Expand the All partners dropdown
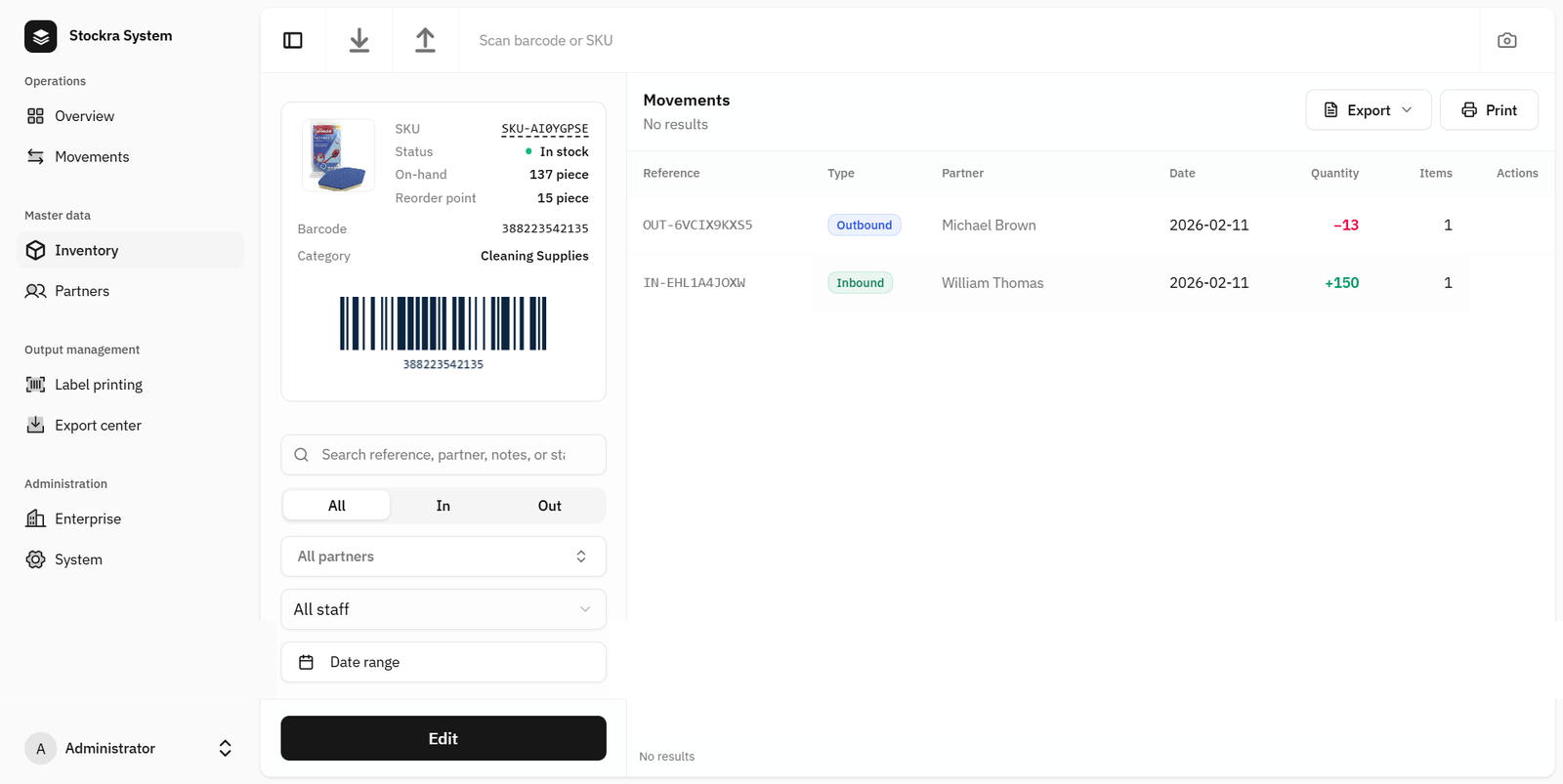 (x=444, y=557)
